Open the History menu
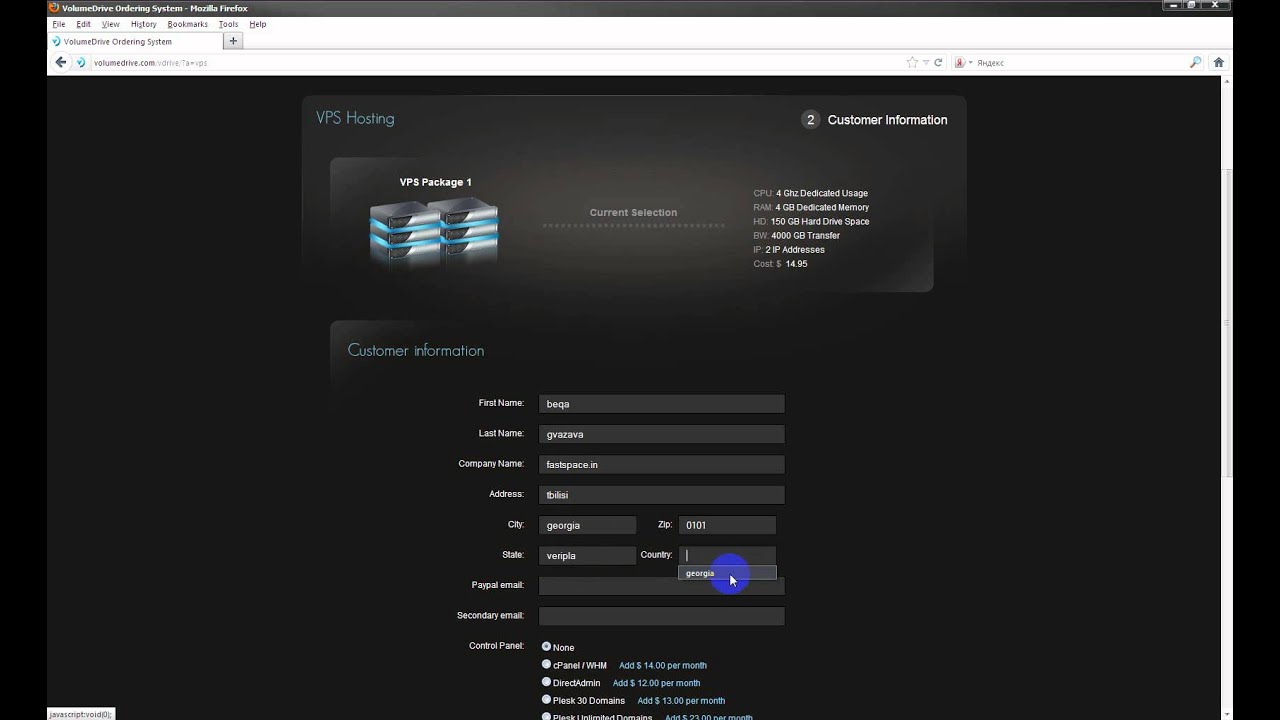Image resolution: width=1280 pixels, height=720 pixels. point(143,24)
